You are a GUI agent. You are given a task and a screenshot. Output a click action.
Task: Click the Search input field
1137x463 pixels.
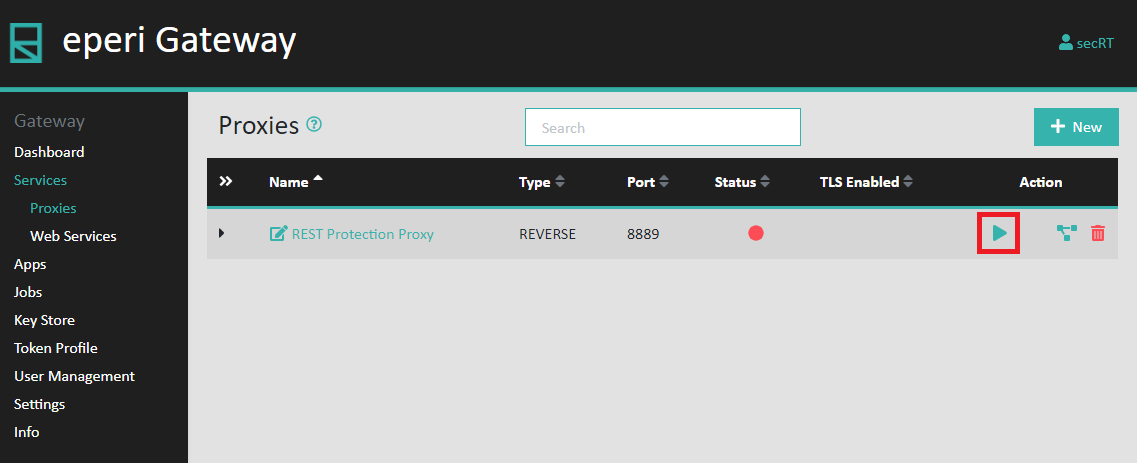pyautogui.click(x=663, y=128)
